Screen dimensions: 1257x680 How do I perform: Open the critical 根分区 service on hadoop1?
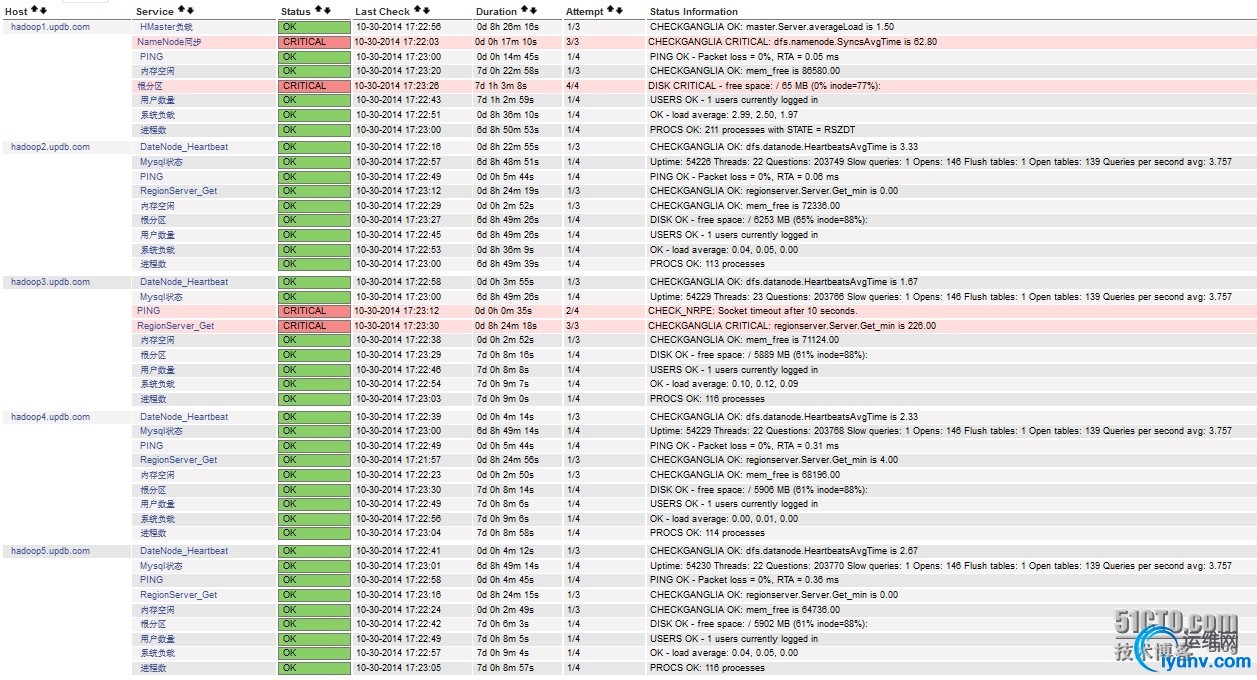(150, 86)
